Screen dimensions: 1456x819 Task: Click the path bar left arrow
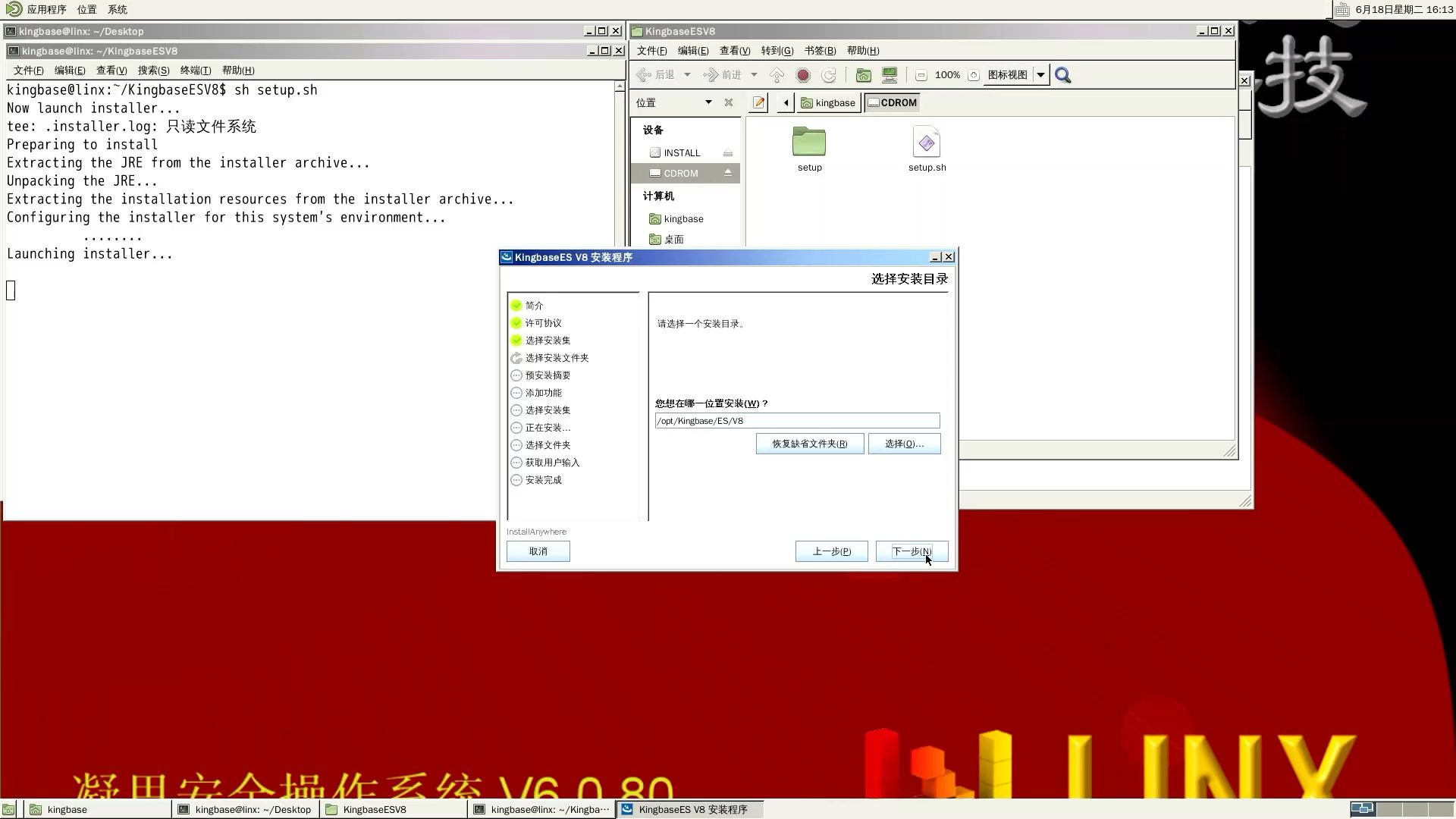click(786, 102)
